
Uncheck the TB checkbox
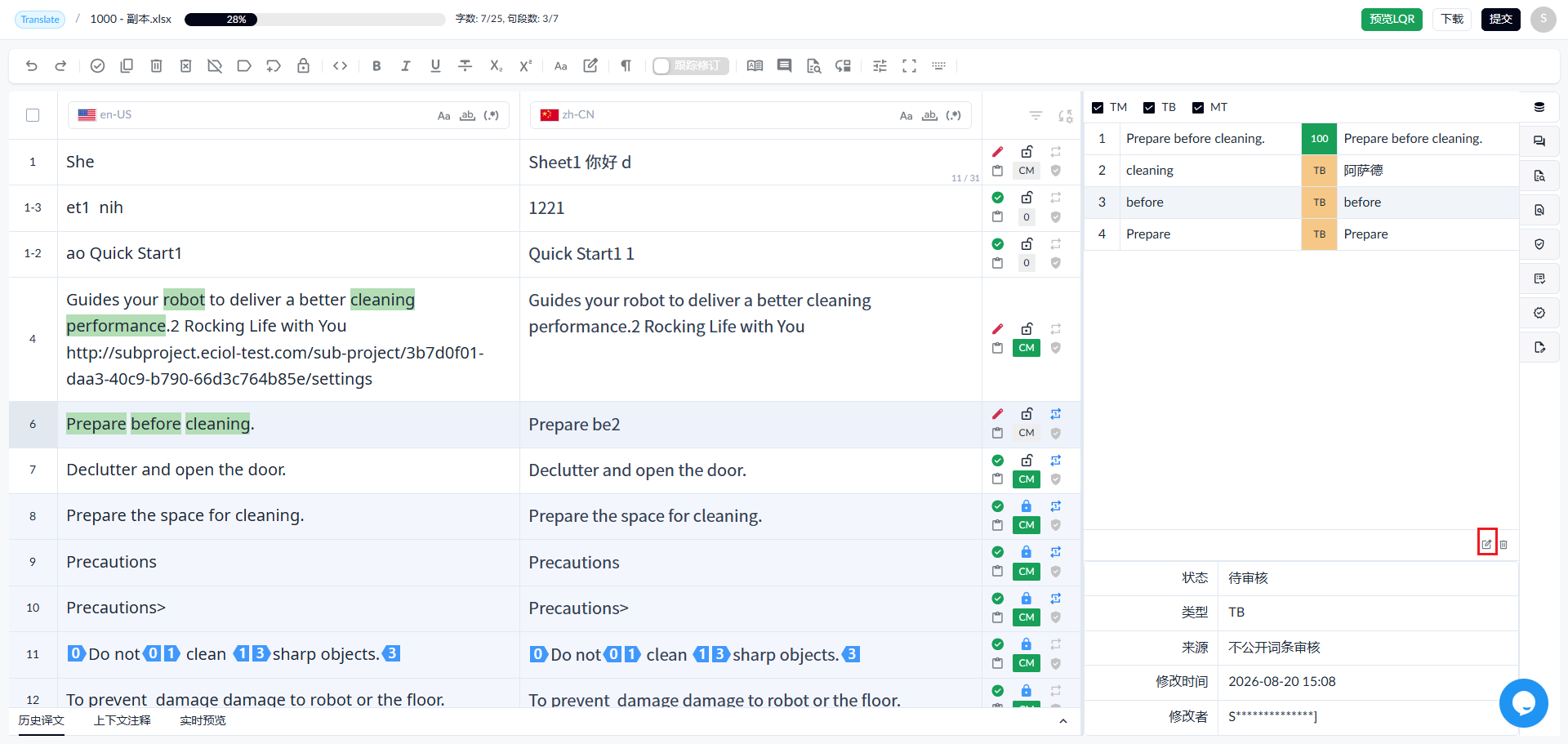tap(1149, 108)
